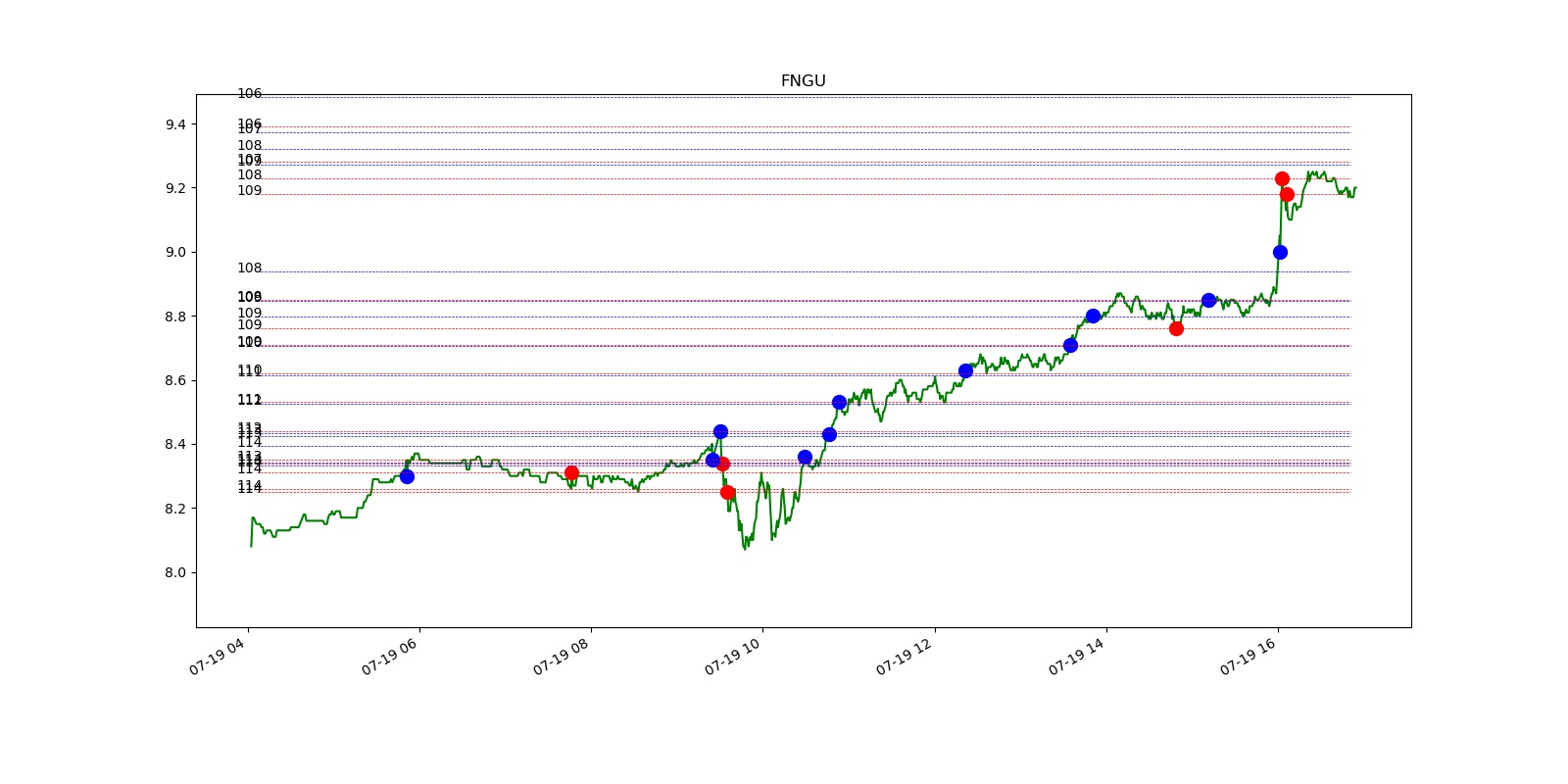Click the 07-19 12 x-axis label
The height and width of the screenshot is (784, 1568).
pyautogui.click(x=904, y=657)
